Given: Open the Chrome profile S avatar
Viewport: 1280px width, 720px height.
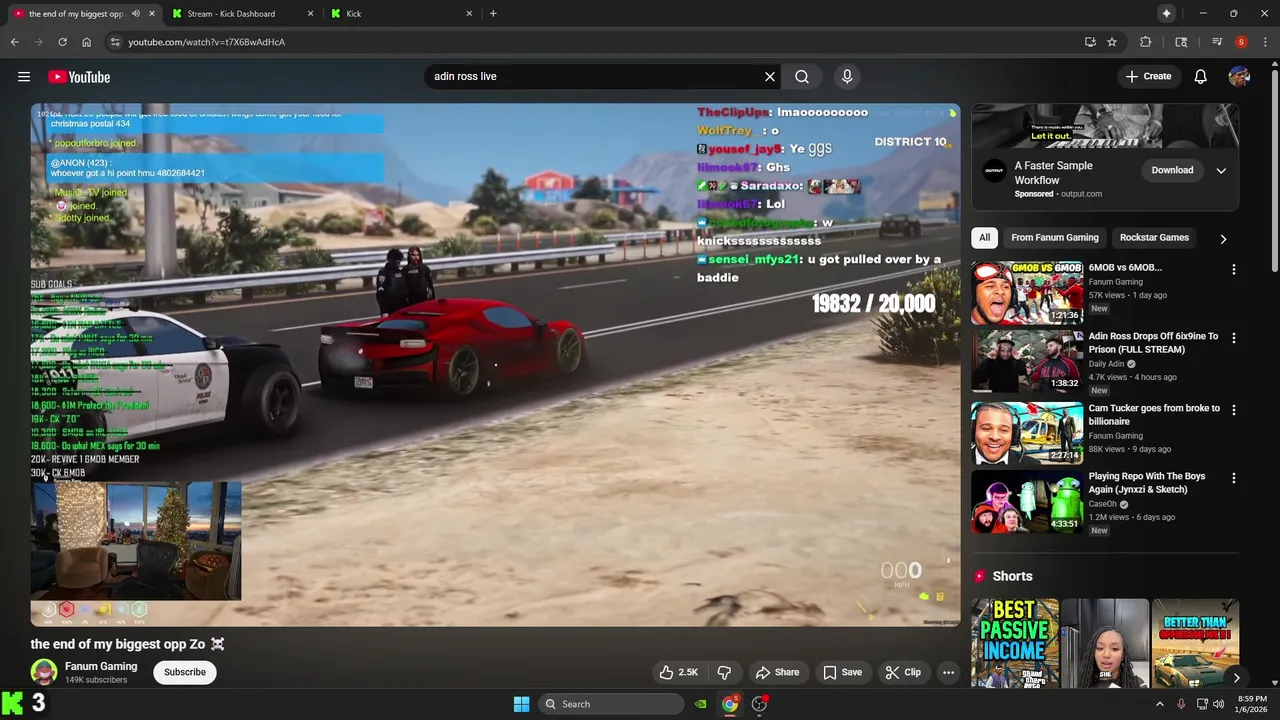Looking at the screenshot, I should (x=1241, y=42).
